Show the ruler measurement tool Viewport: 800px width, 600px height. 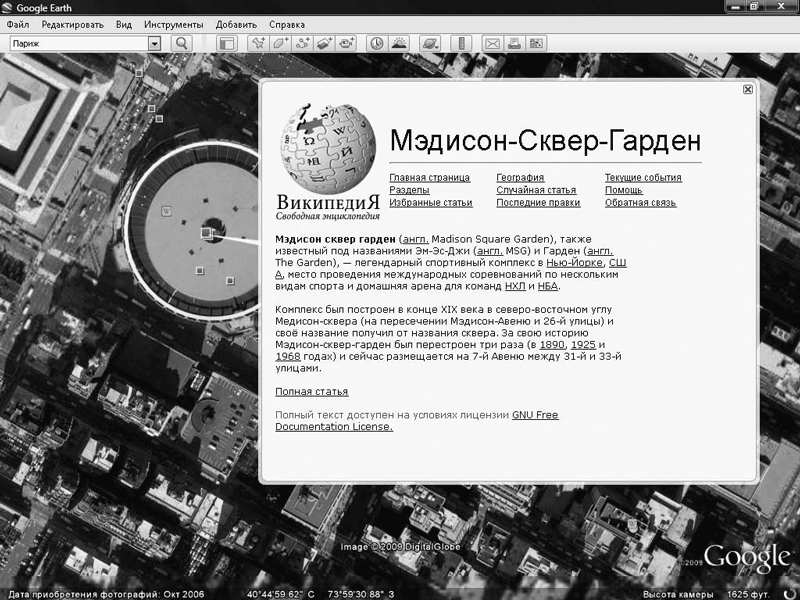click(461, 43)
